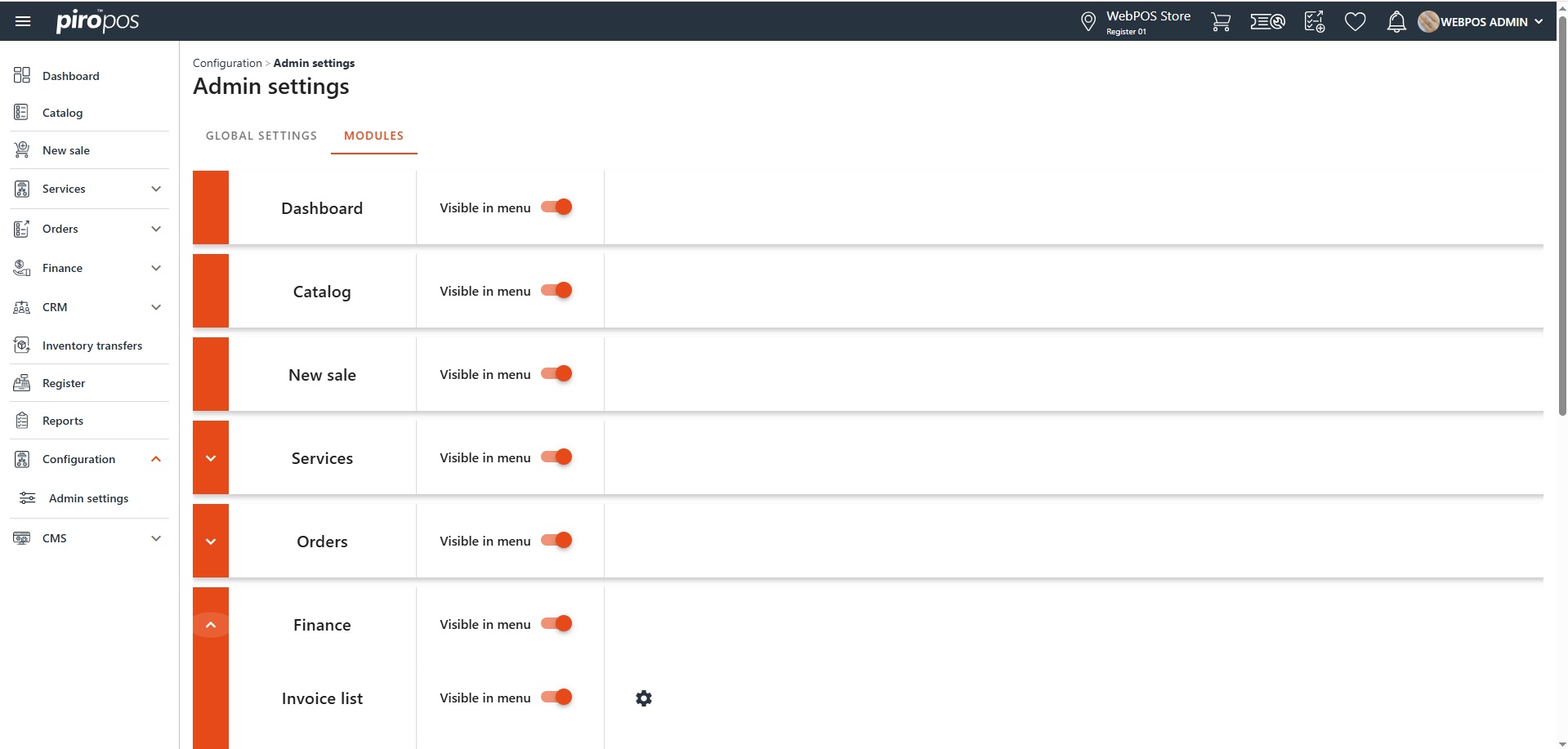This screenshot has width=1568, height=749.
Task: Open Invoice list gear settings
Action: click(x=644, y=698)
